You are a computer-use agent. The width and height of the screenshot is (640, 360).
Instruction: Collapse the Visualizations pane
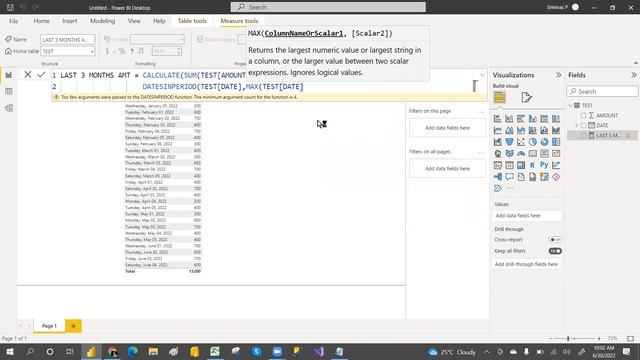pos(558,75)
